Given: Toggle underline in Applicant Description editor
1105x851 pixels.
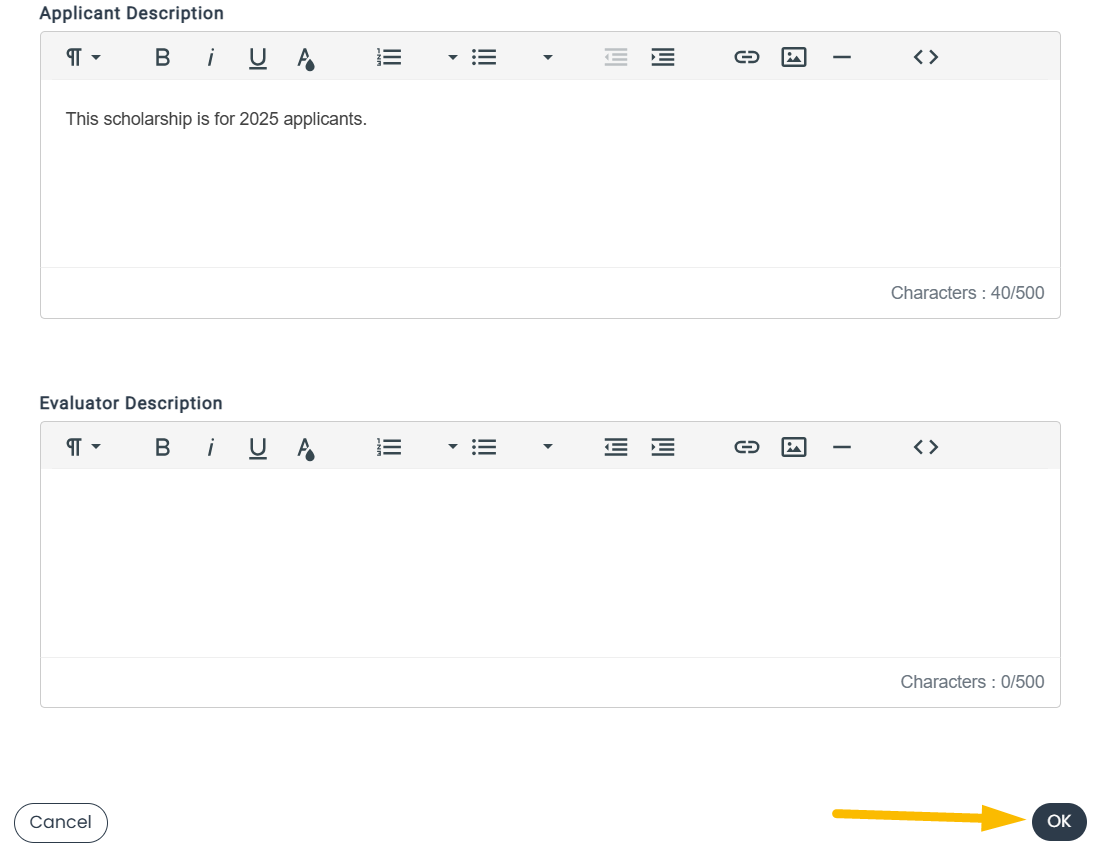Looking at the screenshot, I should [x=258, y=57].
